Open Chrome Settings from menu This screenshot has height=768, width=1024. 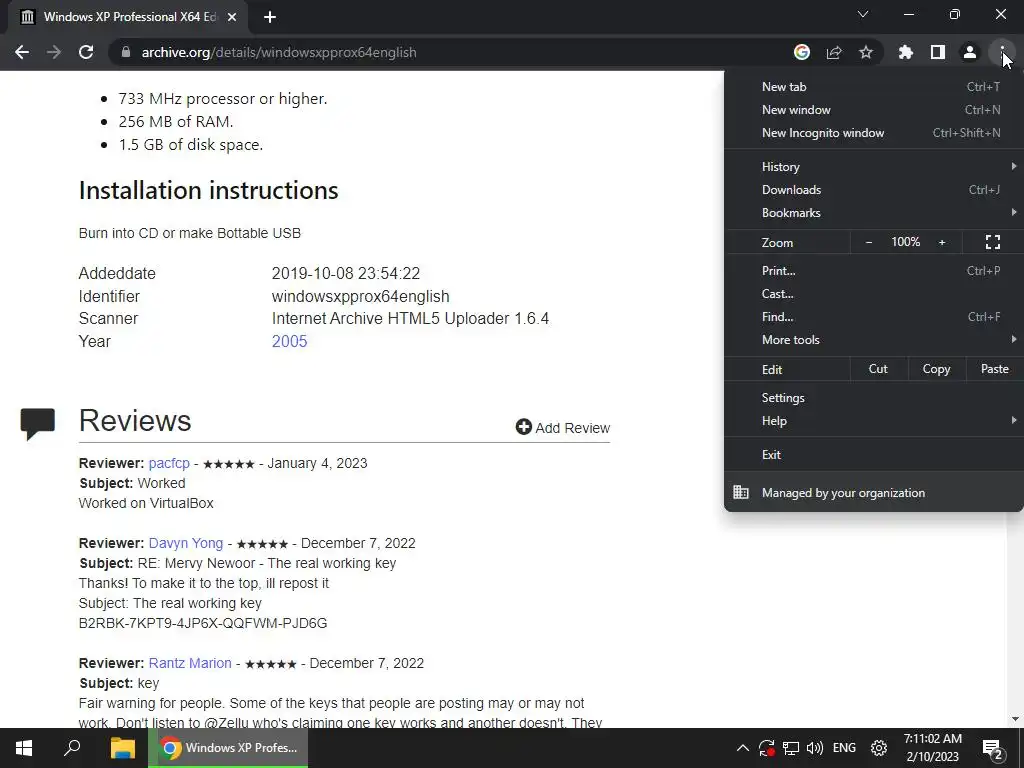click(874, 398)
